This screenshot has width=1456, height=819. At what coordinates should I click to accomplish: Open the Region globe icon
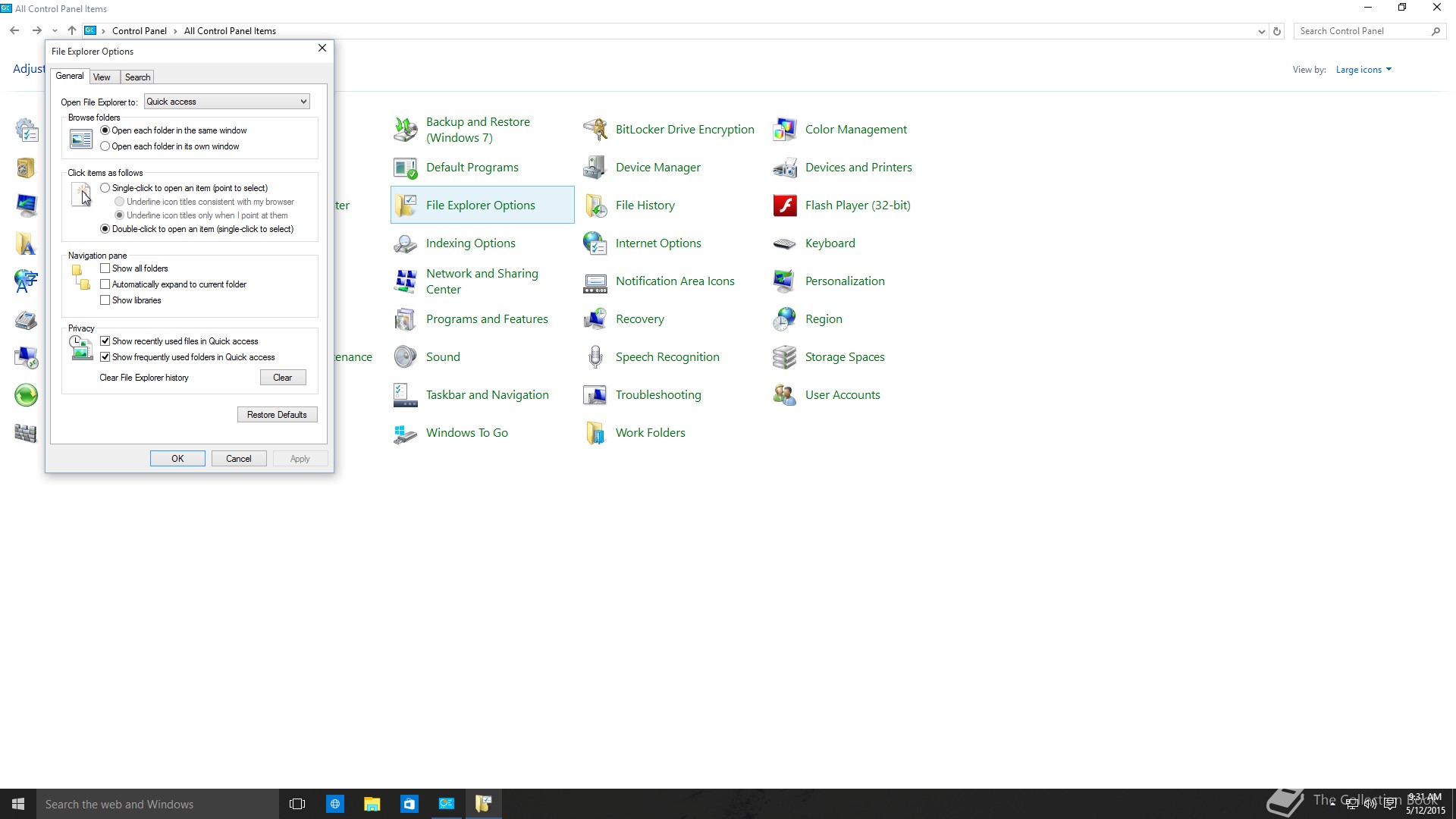click(785, 319)
